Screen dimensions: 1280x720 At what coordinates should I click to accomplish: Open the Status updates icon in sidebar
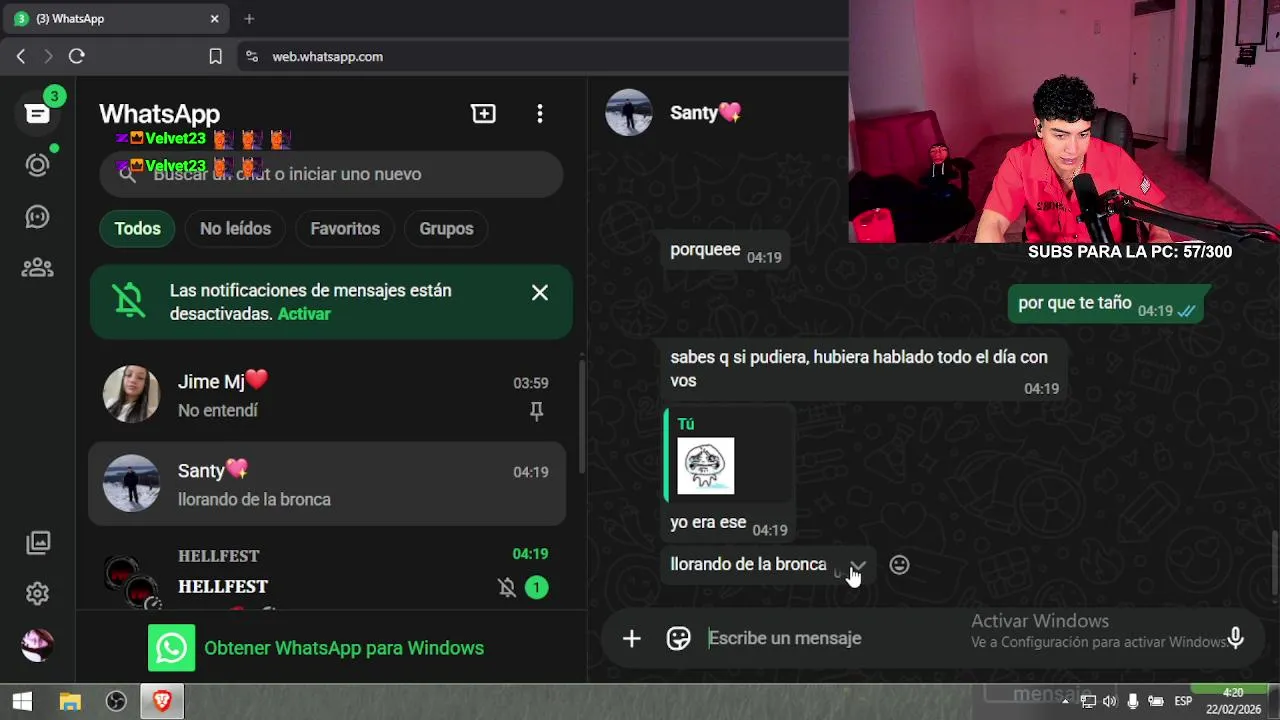[x=38, y=165]
